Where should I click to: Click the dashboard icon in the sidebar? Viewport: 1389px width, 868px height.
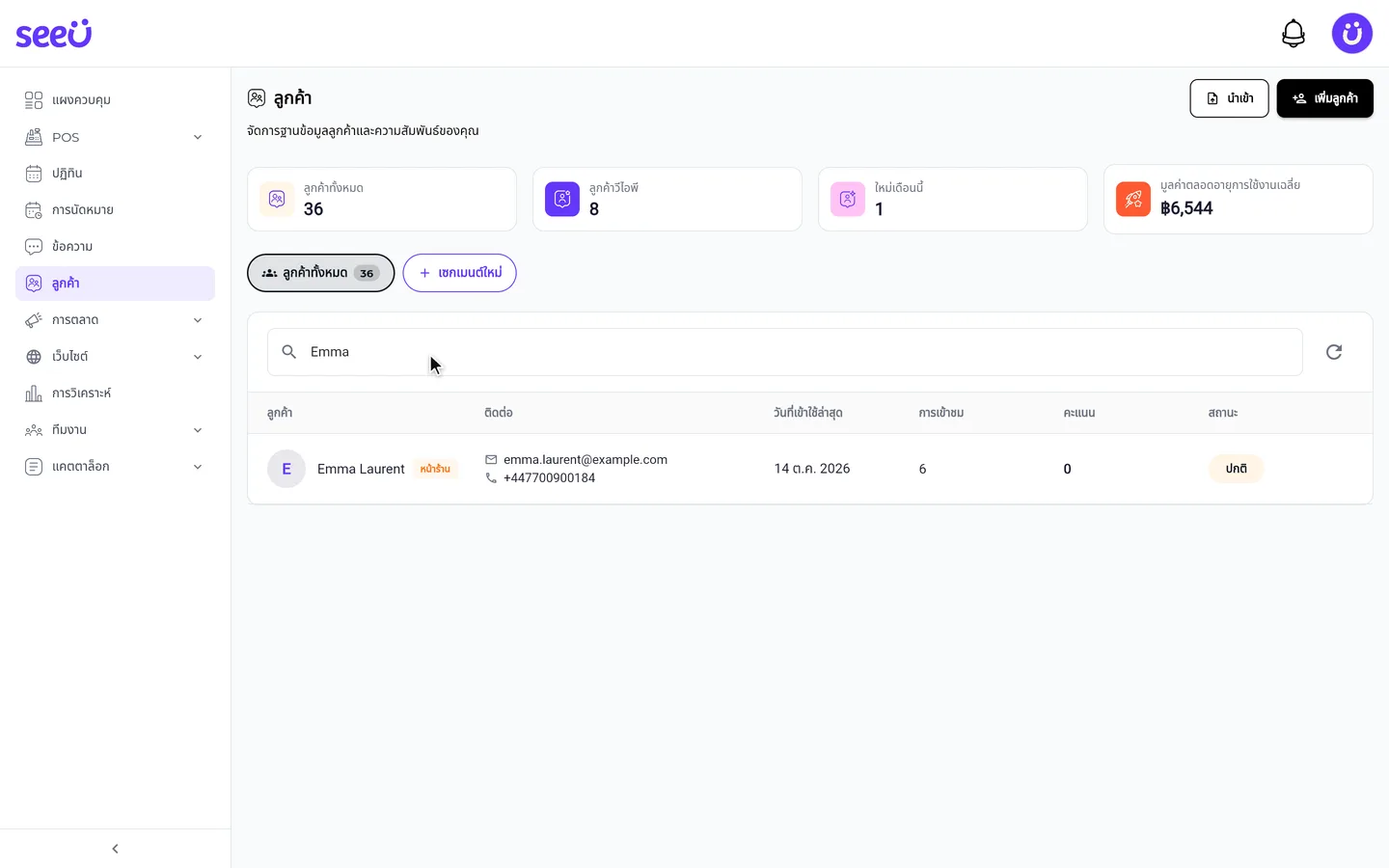tap(34, 100)
